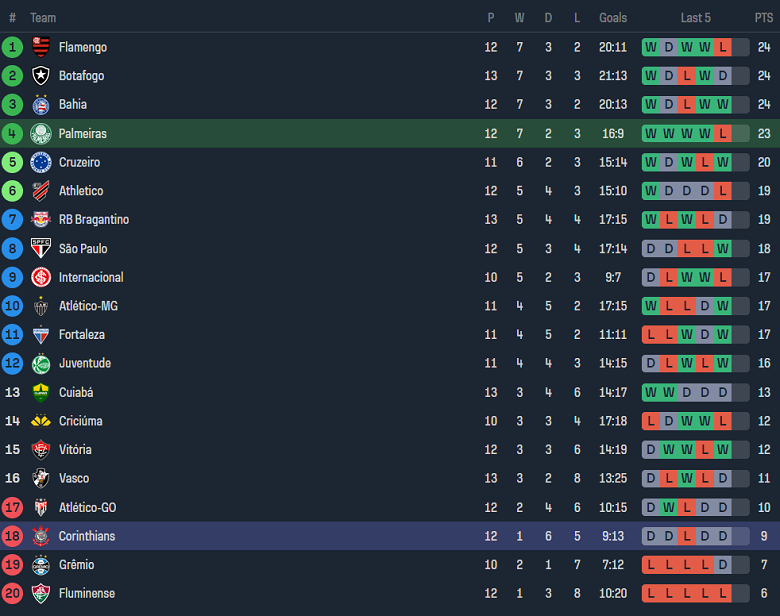Sort table by PTS column header
The image size is (780, 616).
(764, 18)
